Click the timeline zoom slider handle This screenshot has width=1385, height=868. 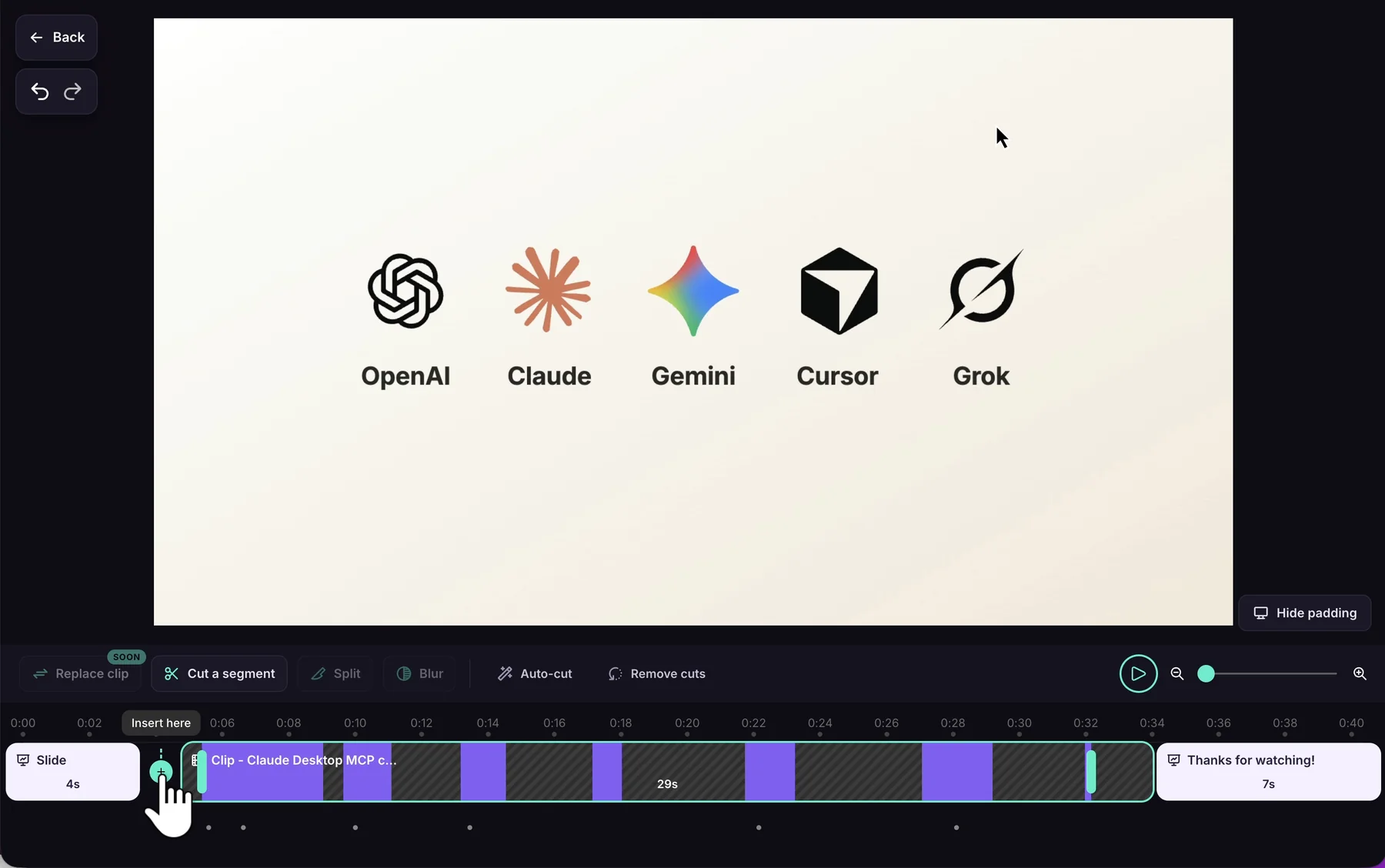click(1206, 673)
